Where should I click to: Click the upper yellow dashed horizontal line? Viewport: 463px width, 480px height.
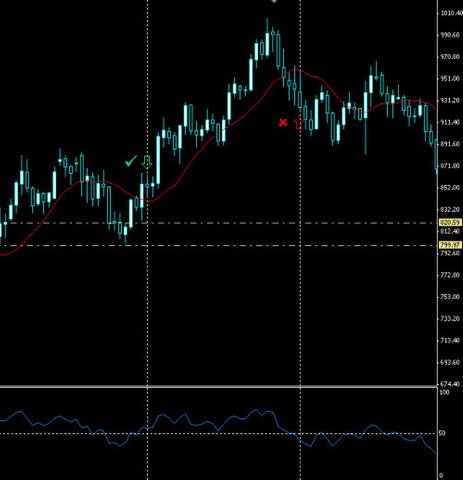[x=218, y=223]
